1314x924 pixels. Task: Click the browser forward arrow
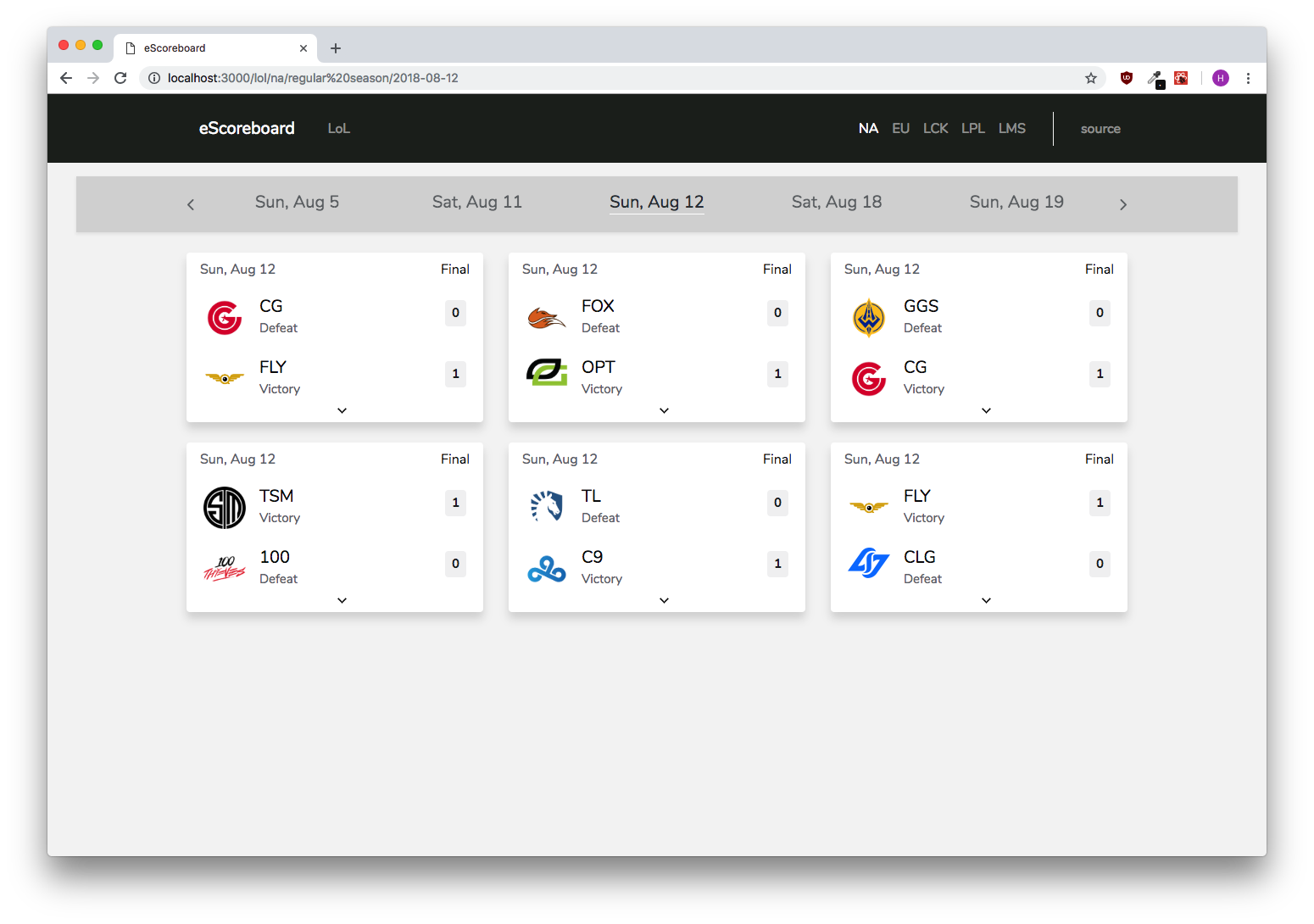click(x=93, y=78)
